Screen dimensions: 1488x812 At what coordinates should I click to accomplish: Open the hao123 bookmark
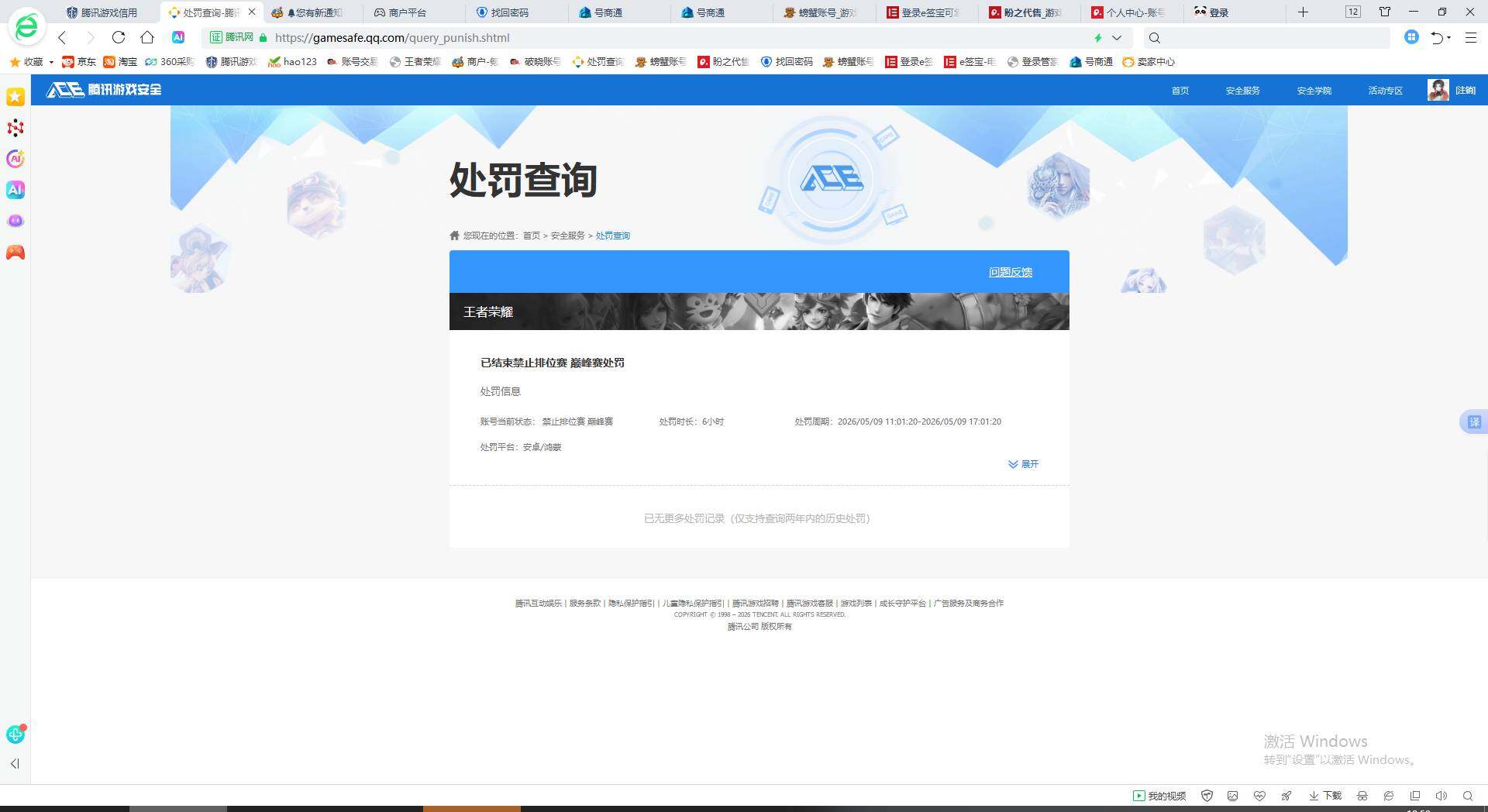tap(292, 62)
